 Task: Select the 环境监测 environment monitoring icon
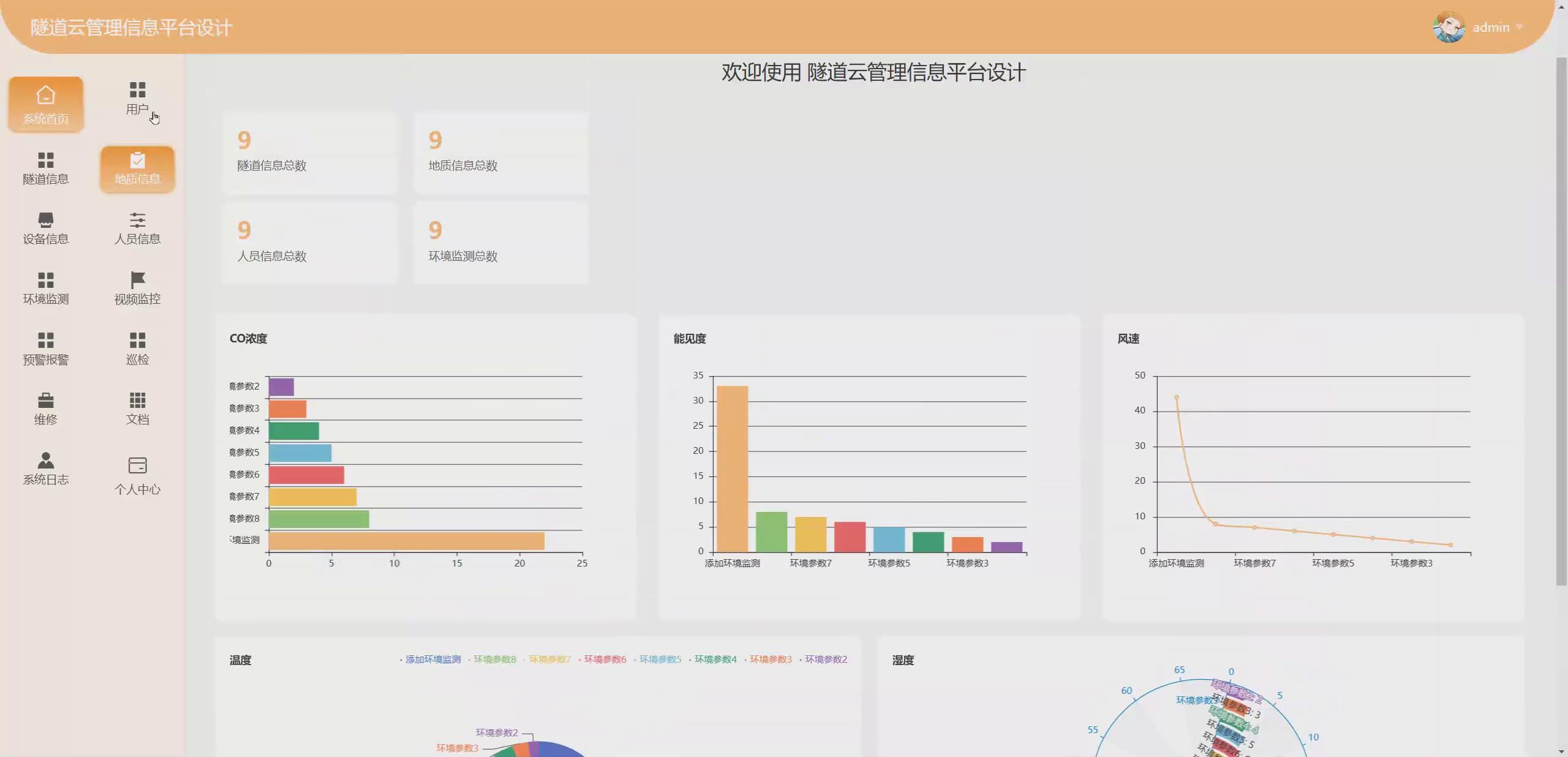pos(46,287)
